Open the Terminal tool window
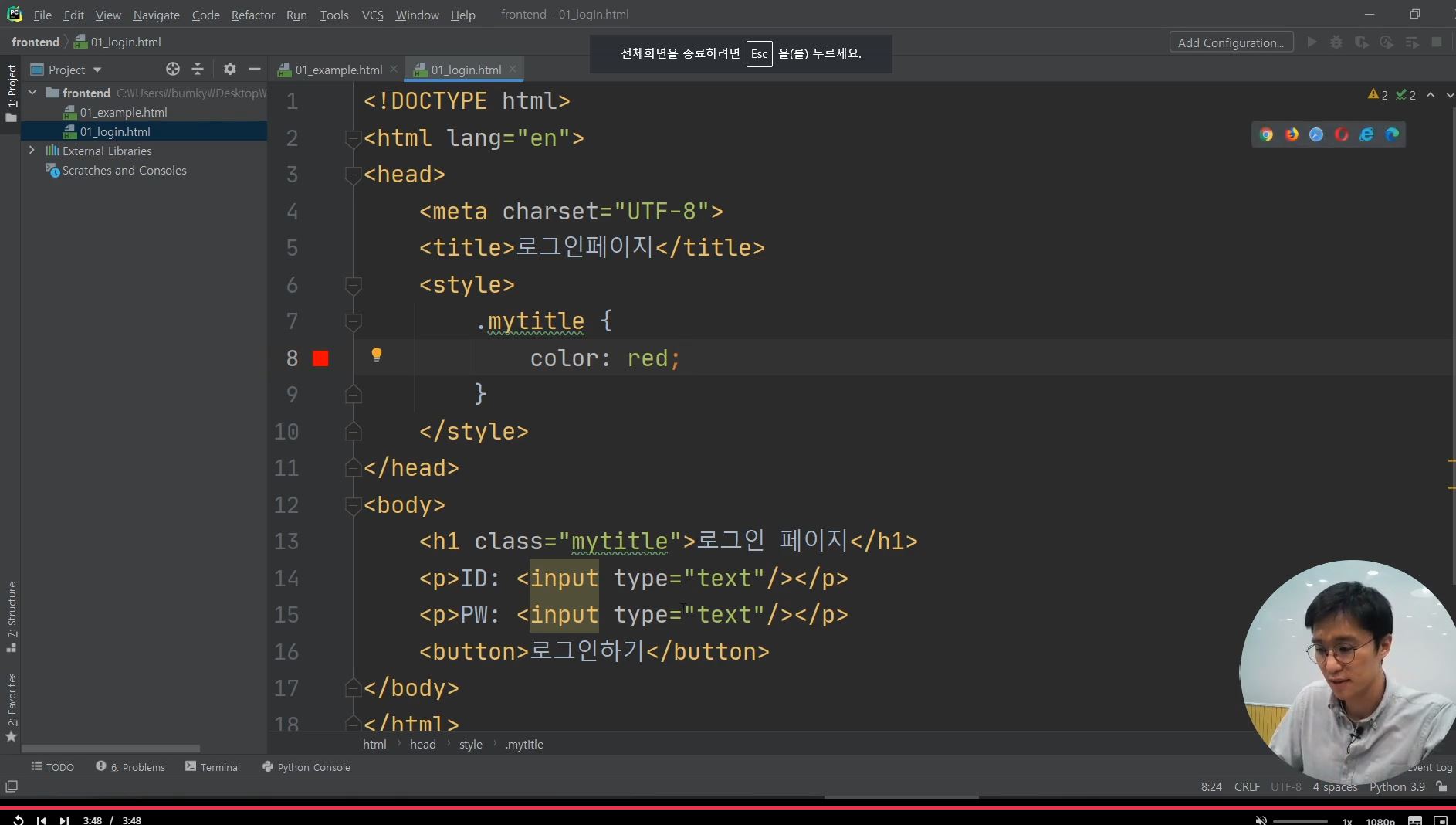This screenshot has height=825, width=1456. pyautogui.click(x=213, y=767)
